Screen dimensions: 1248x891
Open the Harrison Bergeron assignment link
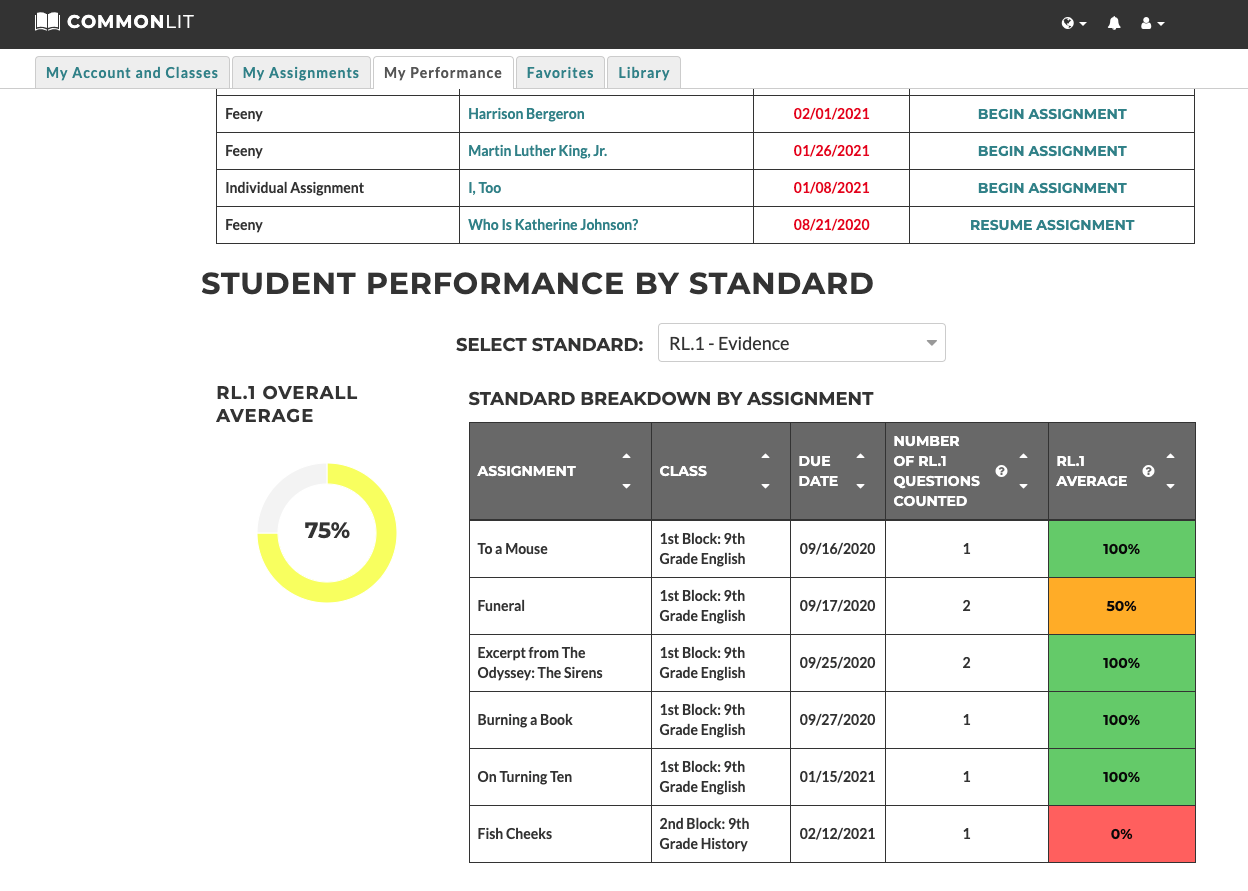526,113
